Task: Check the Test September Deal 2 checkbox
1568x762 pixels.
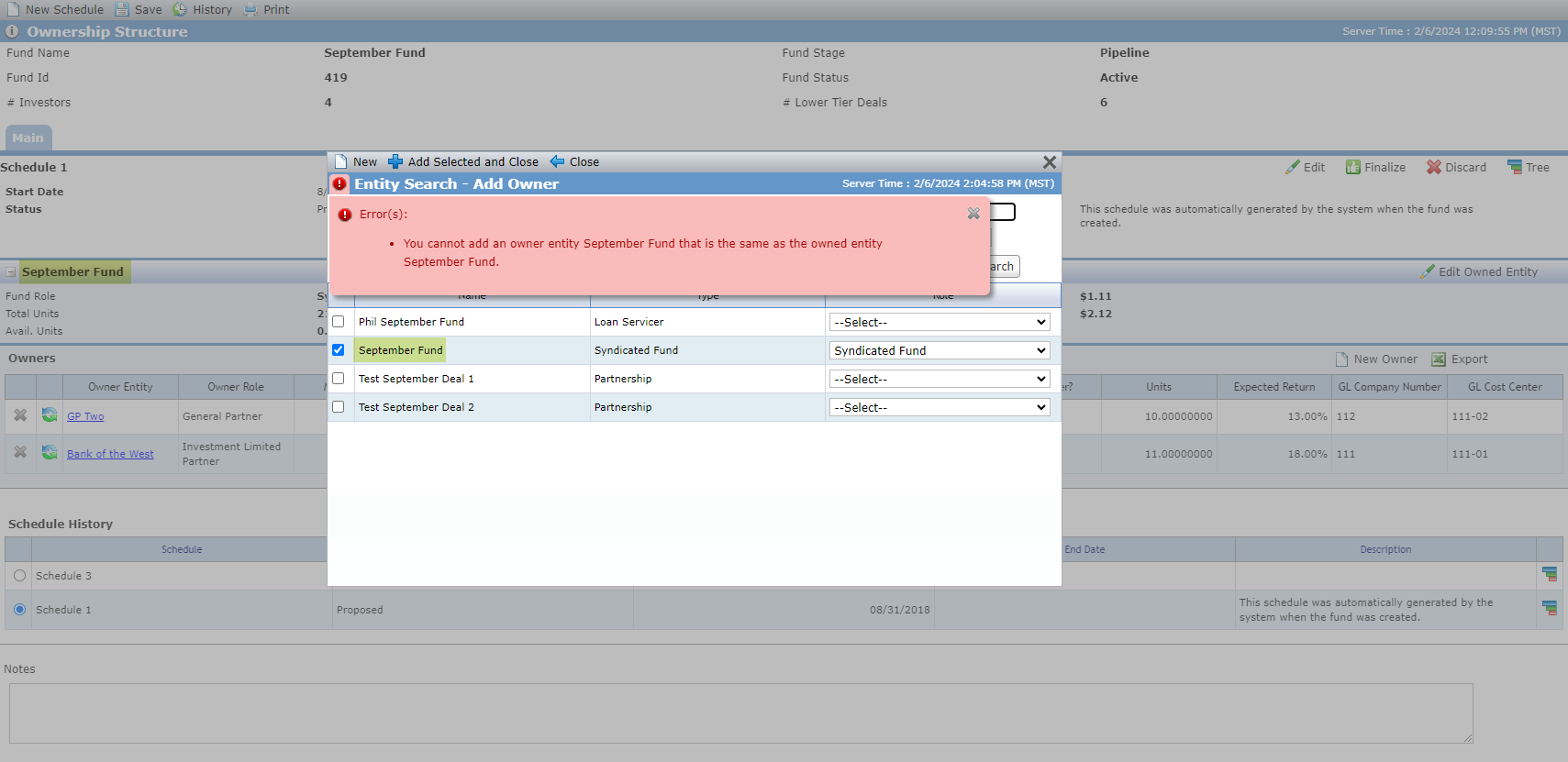Action: tap(339, 407)
